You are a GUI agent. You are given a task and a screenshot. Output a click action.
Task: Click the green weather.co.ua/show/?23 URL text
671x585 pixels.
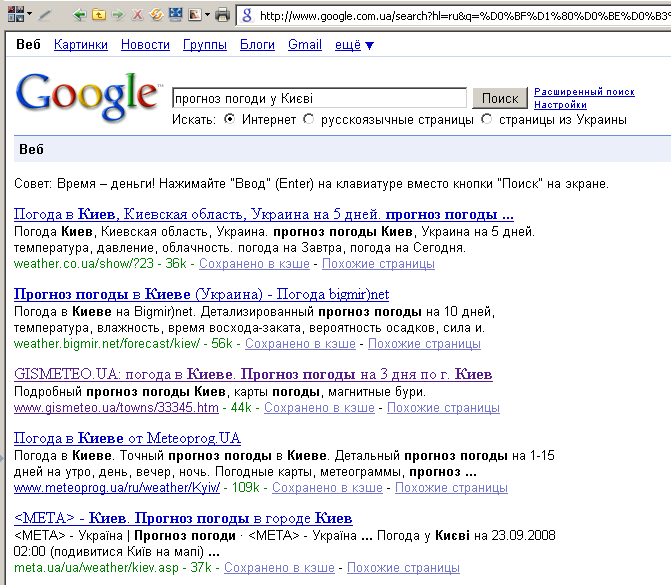[83, 264]
